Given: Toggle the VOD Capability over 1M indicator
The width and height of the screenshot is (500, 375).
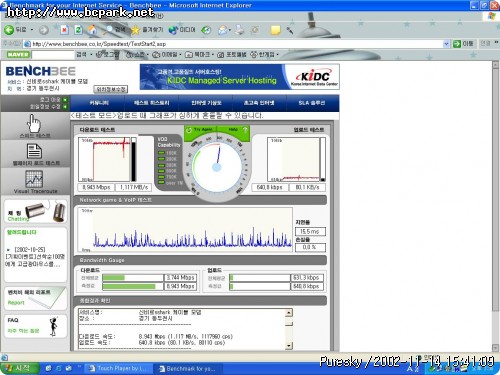Looking at the screenshot, I should point(161,183).
